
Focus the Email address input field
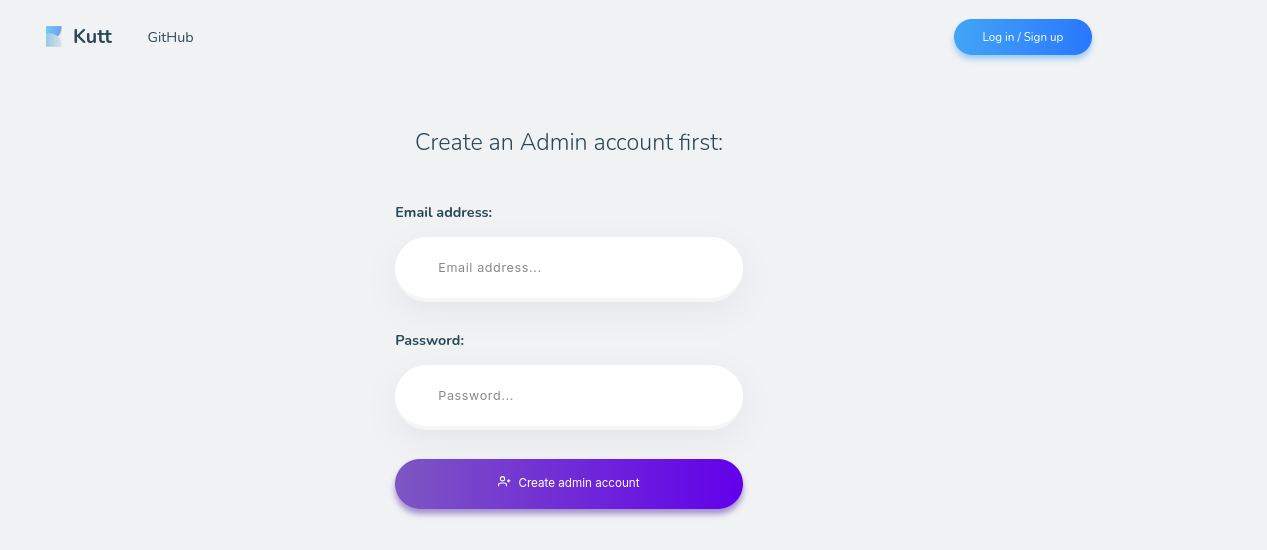click(x=568, y=268)
